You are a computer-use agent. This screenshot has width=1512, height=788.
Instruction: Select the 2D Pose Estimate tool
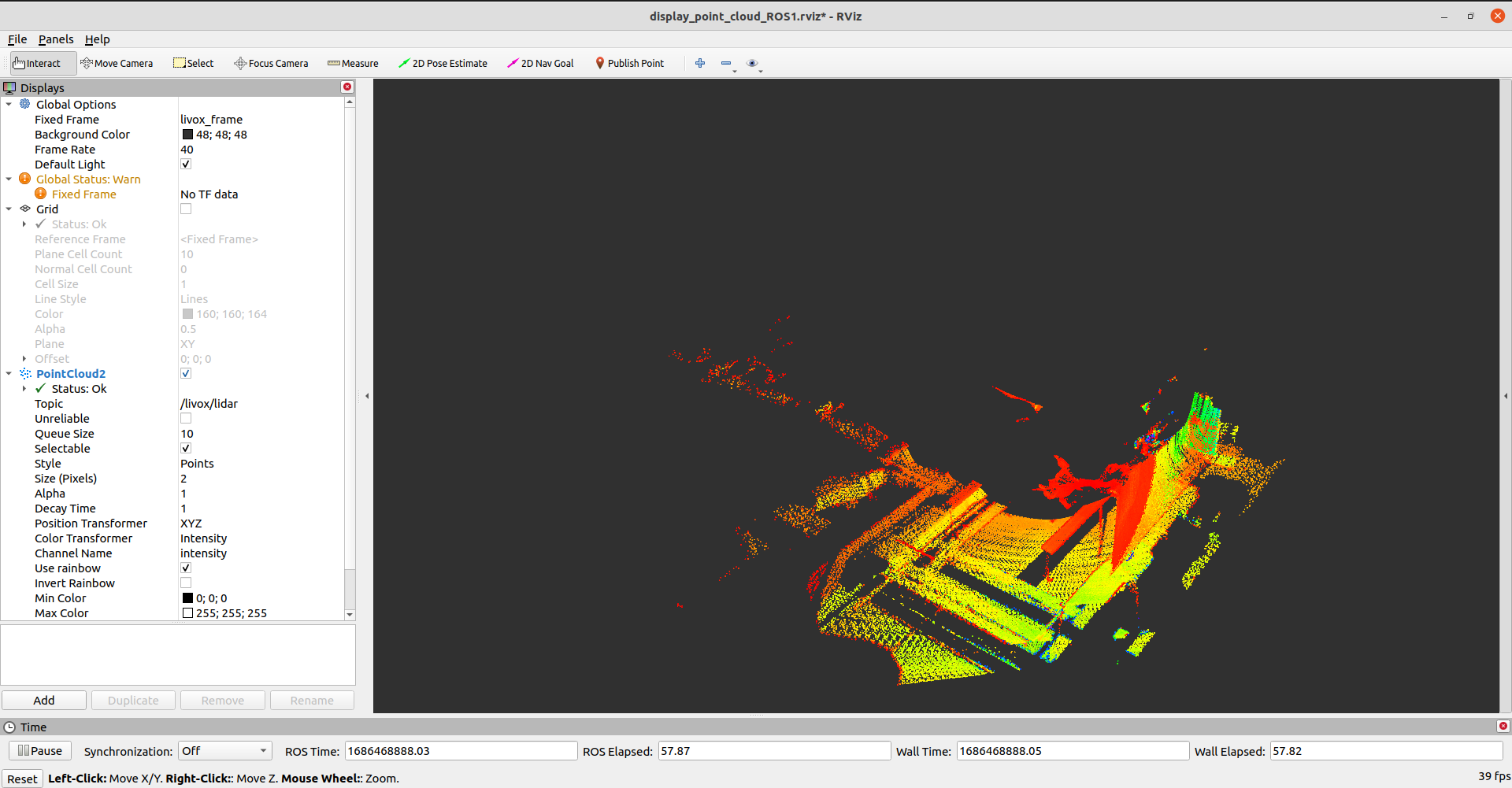[443, 63]
